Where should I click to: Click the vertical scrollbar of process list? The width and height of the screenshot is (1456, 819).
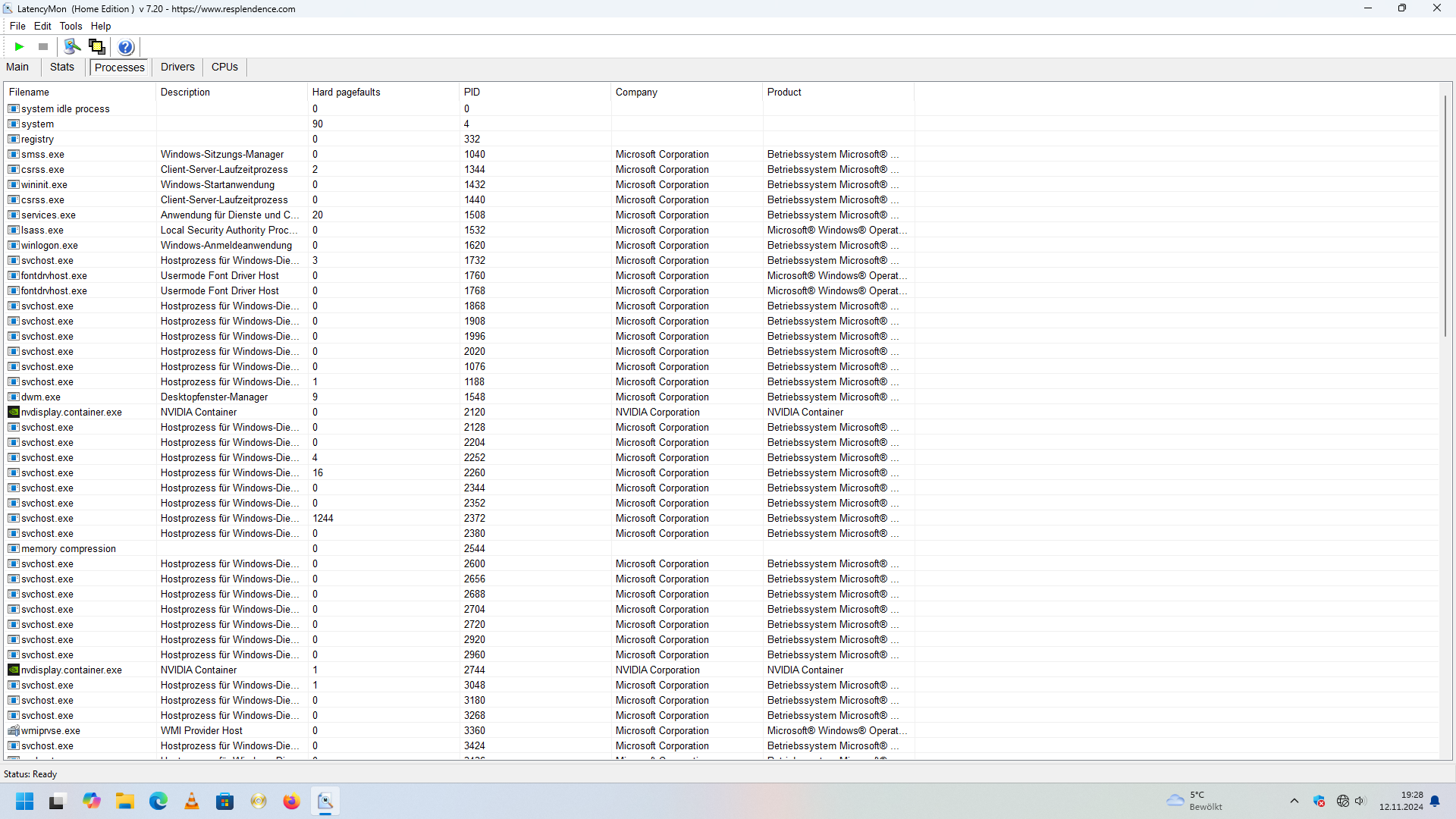pos(1445,216)
